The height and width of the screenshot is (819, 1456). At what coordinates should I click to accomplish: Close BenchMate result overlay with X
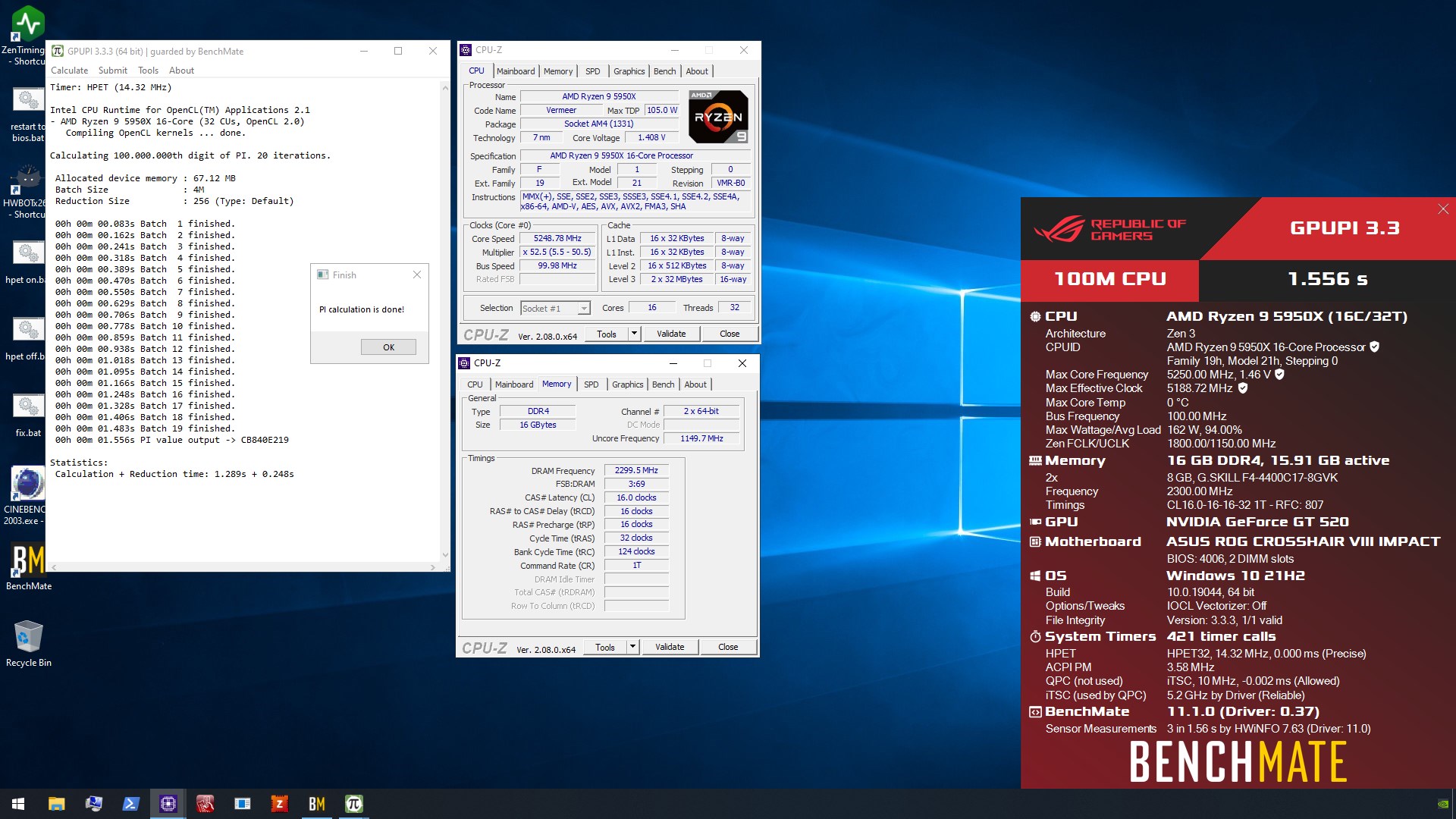(1442, 209)
